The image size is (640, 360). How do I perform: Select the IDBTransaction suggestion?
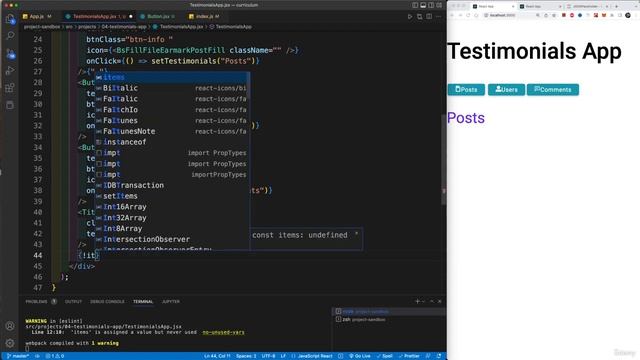coord(172,185)
